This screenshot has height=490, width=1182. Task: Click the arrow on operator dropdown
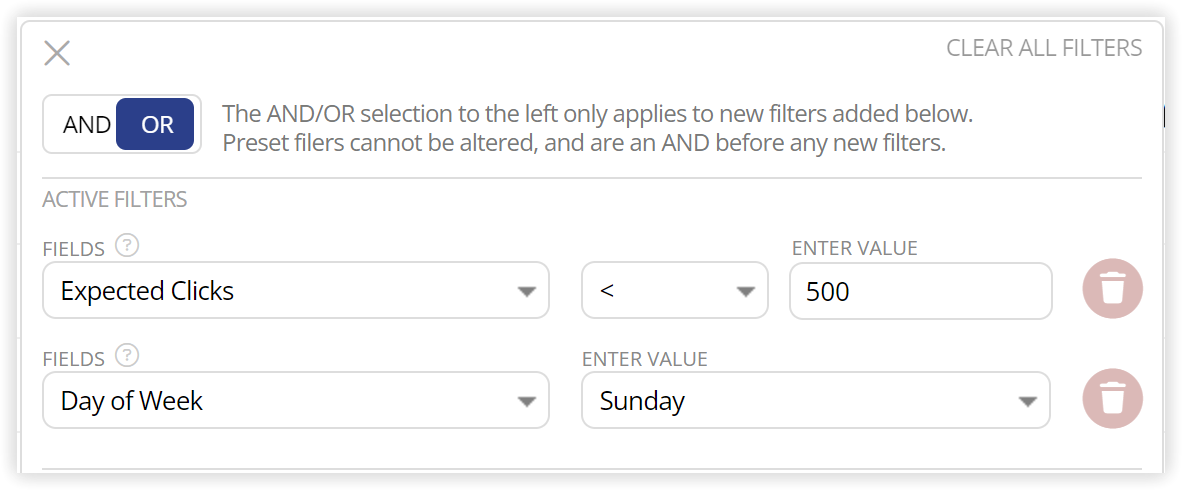[x=745, y=292]
